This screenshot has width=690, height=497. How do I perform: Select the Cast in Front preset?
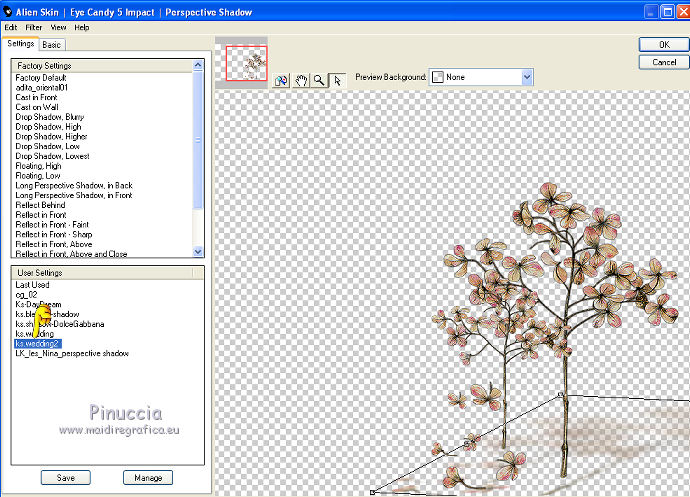click(36, 97)
